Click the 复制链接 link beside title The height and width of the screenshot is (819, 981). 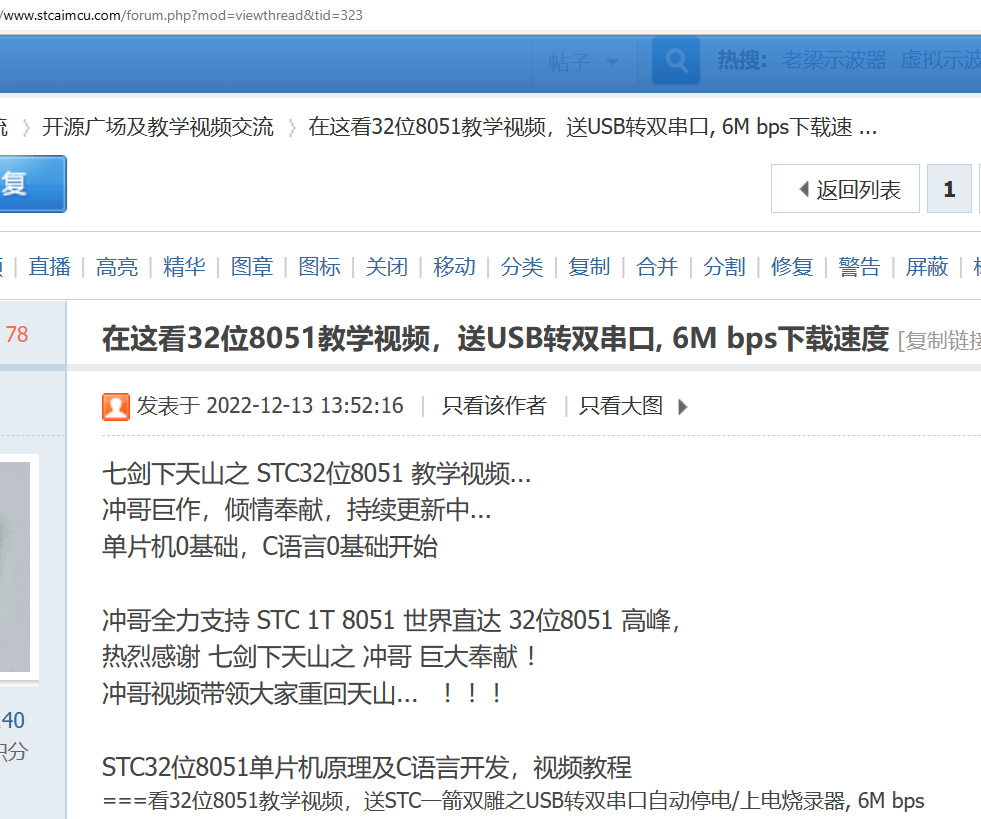pyautogui.click(x=940, y=341)
